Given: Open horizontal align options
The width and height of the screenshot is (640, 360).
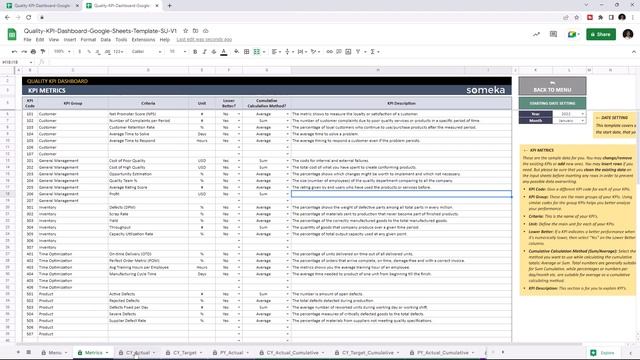Looking at the screenshot, I should click(x=276, y=52).
